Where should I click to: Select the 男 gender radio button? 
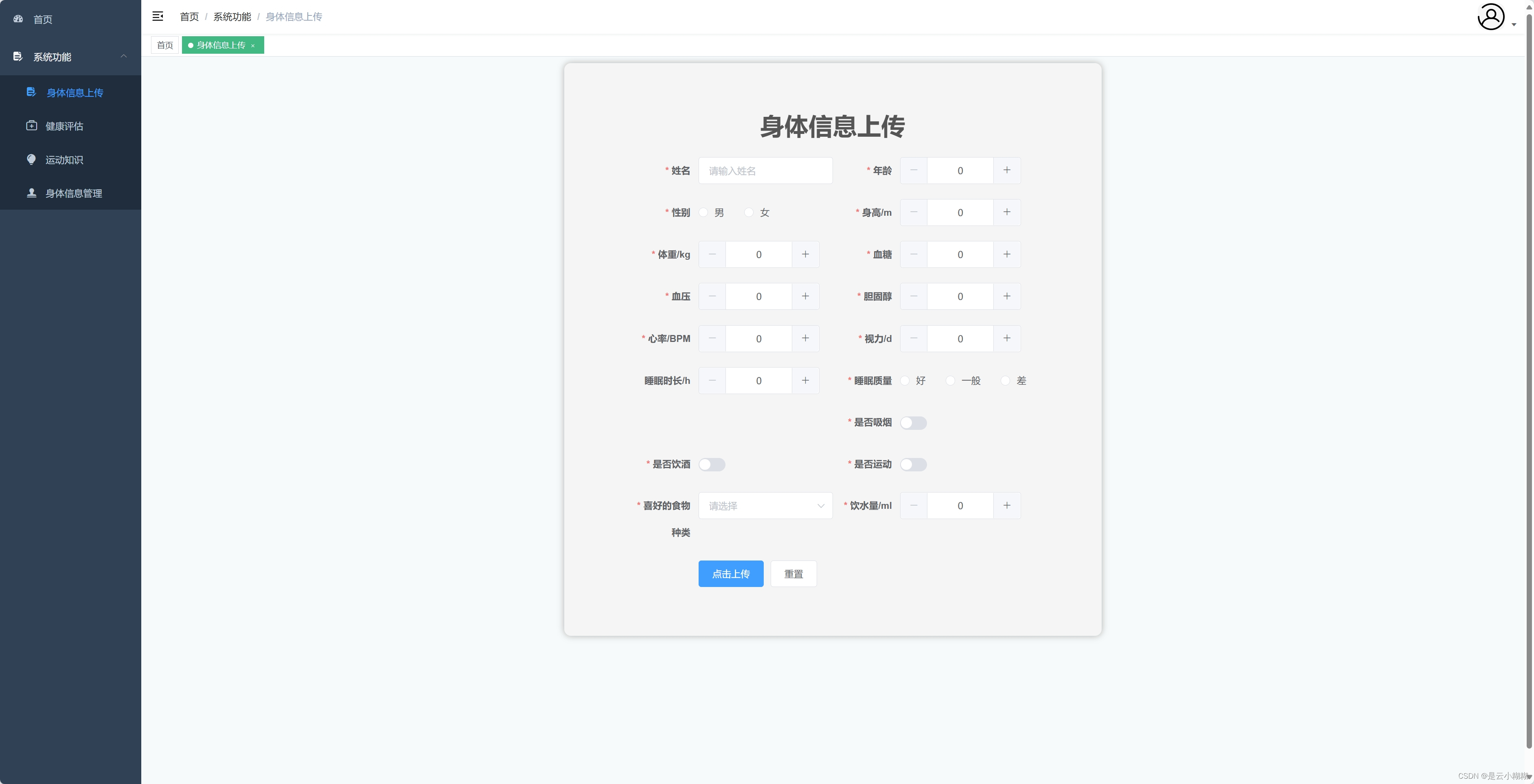pyautogui.click(x=704, y=212)
